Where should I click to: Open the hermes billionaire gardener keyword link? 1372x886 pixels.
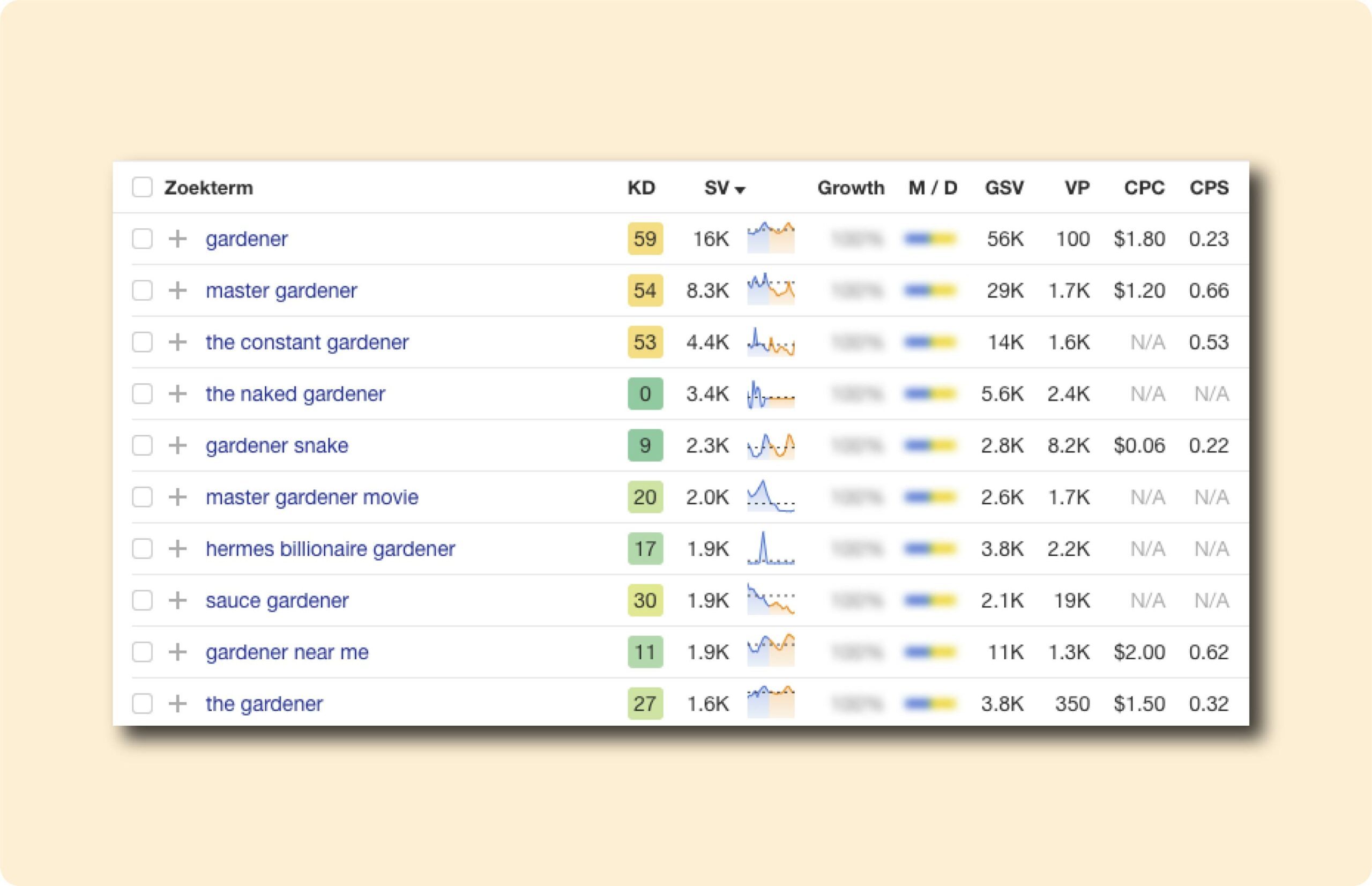(x=330, y=549)
